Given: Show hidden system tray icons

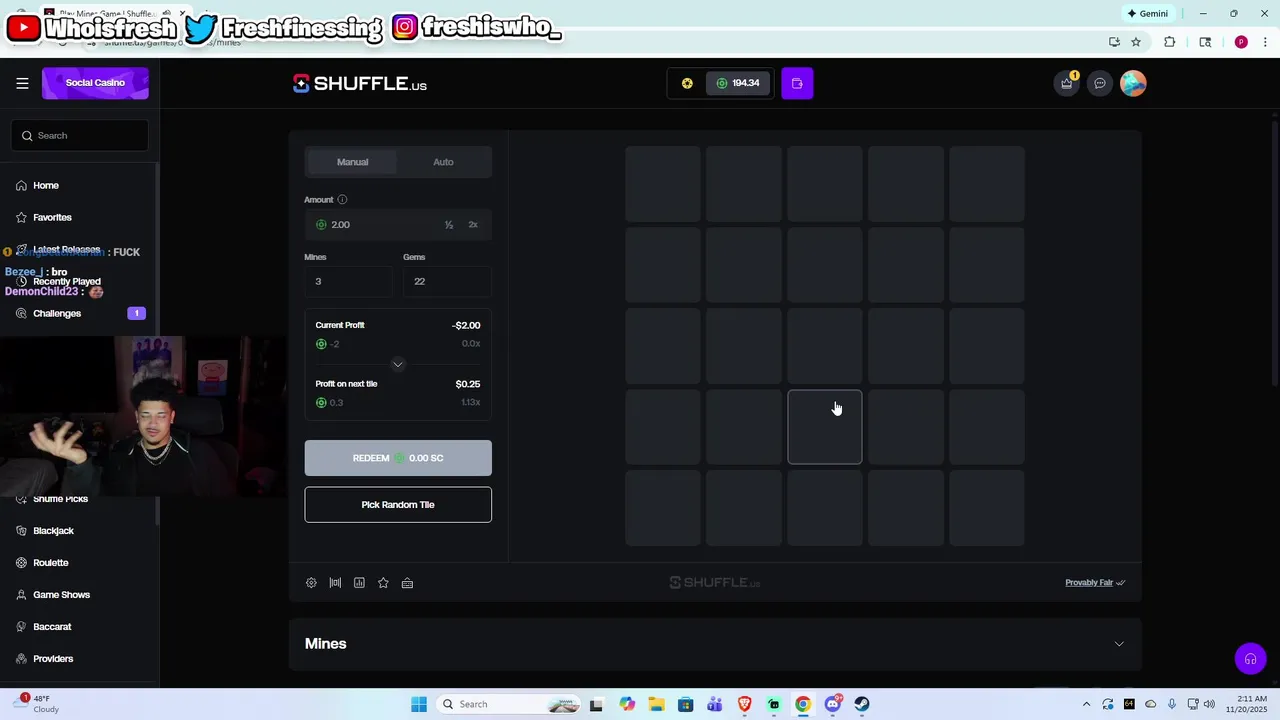Looking at the screenshot, I should coord(1086,704).
